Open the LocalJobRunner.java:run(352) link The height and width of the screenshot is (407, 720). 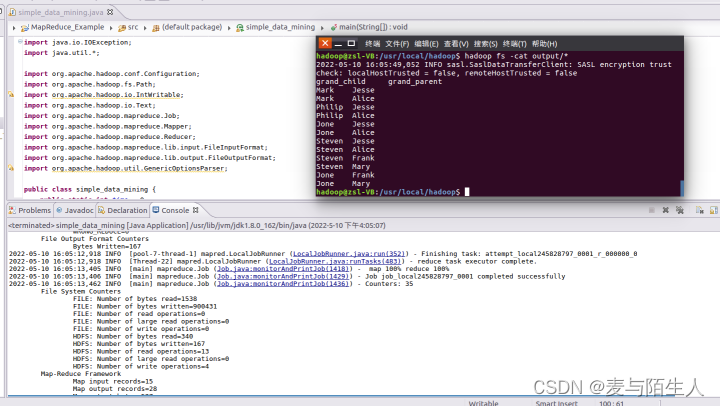click(x=349, y=254)
